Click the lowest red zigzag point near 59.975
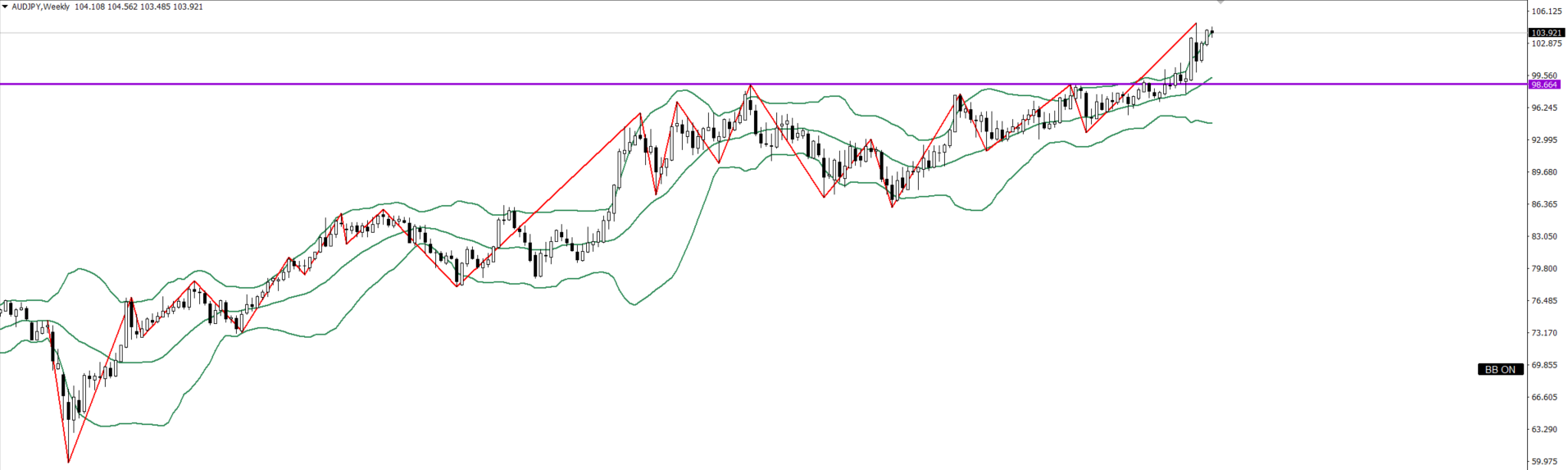The width and height of the screenshot is (1568, 470). [x=68, y=462]
